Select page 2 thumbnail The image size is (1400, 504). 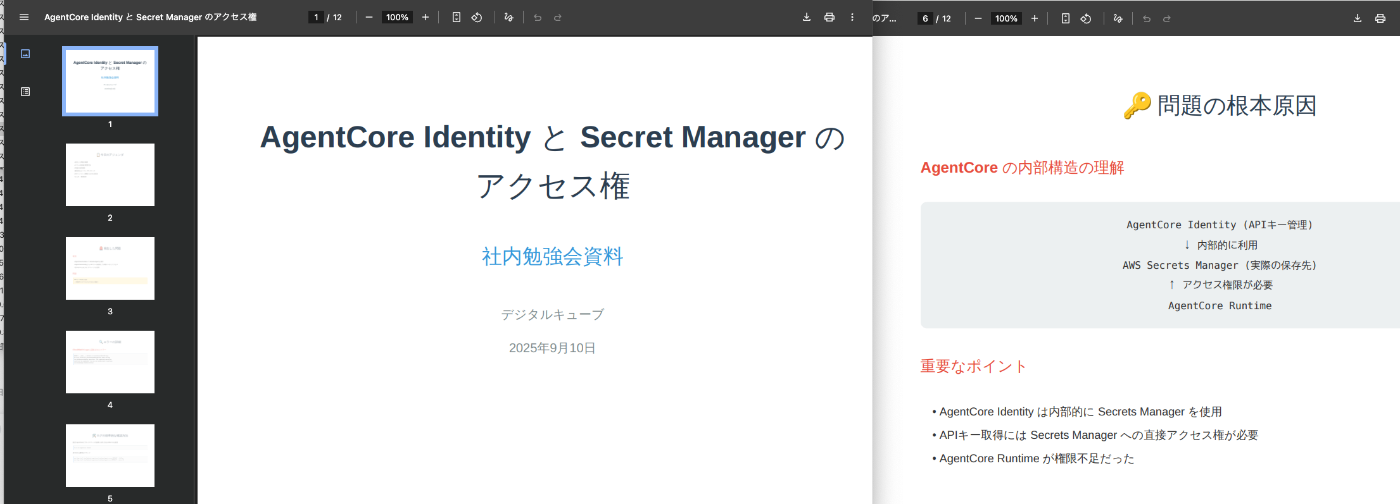point(110,175)
